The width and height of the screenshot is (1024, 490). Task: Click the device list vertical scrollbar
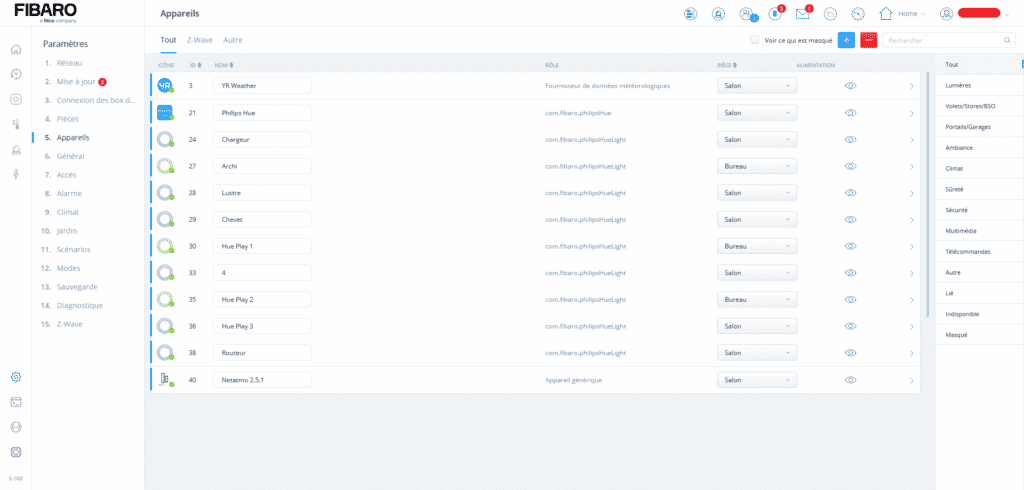click(927, 194)
